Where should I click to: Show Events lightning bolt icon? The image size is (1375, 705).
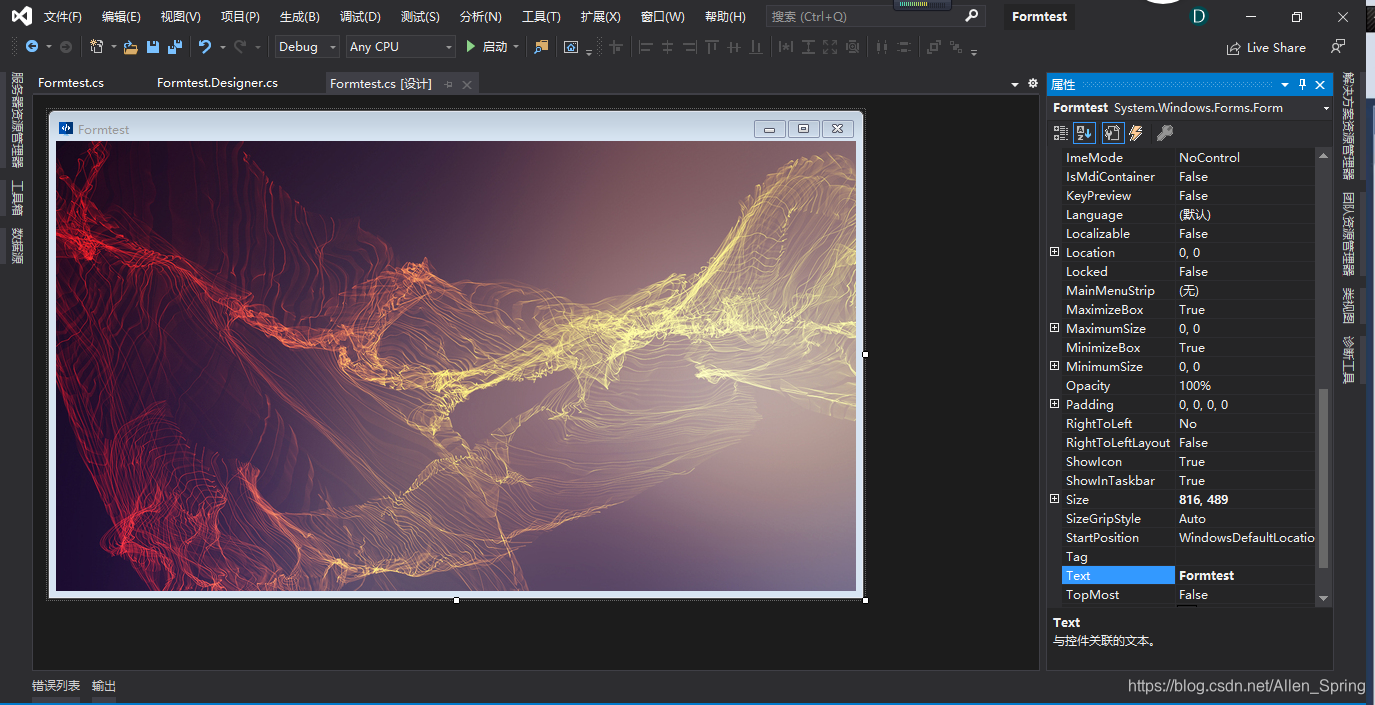[x=1136, y=133]
